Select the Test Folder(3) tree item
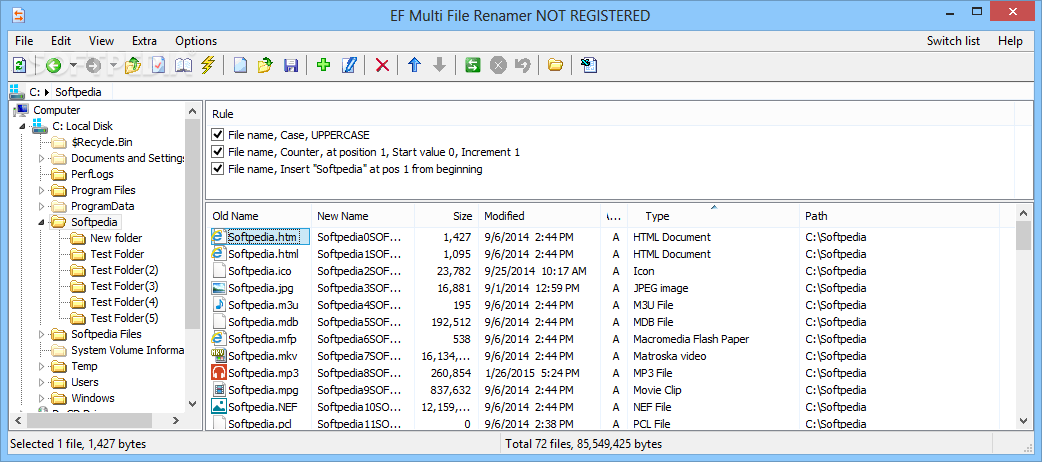Image resolution: width=1042 pixels, height=462 pixels. [x=124, y=286]
